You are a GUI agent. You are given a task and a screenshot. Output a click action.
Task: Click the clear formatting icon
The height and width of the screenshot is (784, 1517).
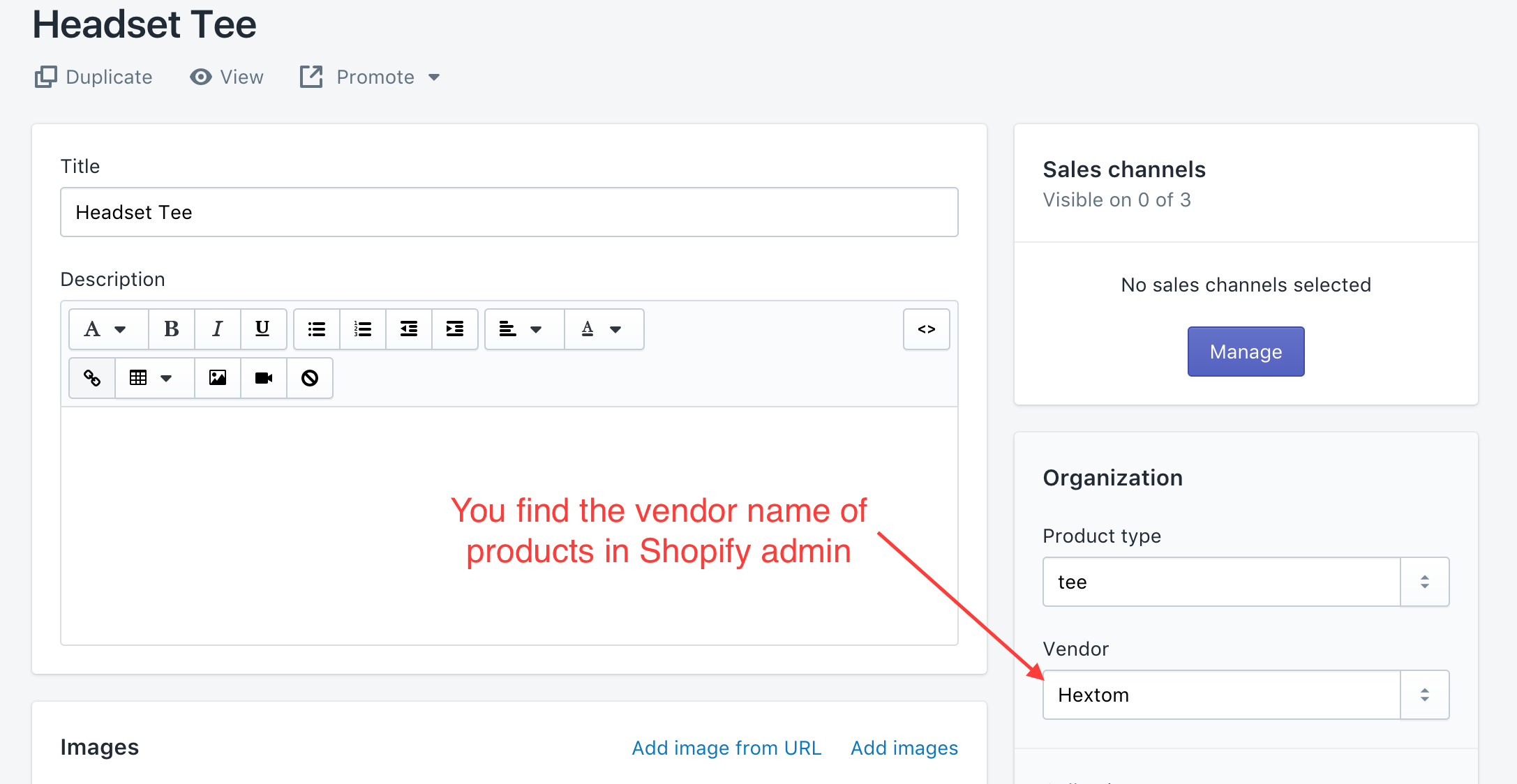[x=311, y=378]
